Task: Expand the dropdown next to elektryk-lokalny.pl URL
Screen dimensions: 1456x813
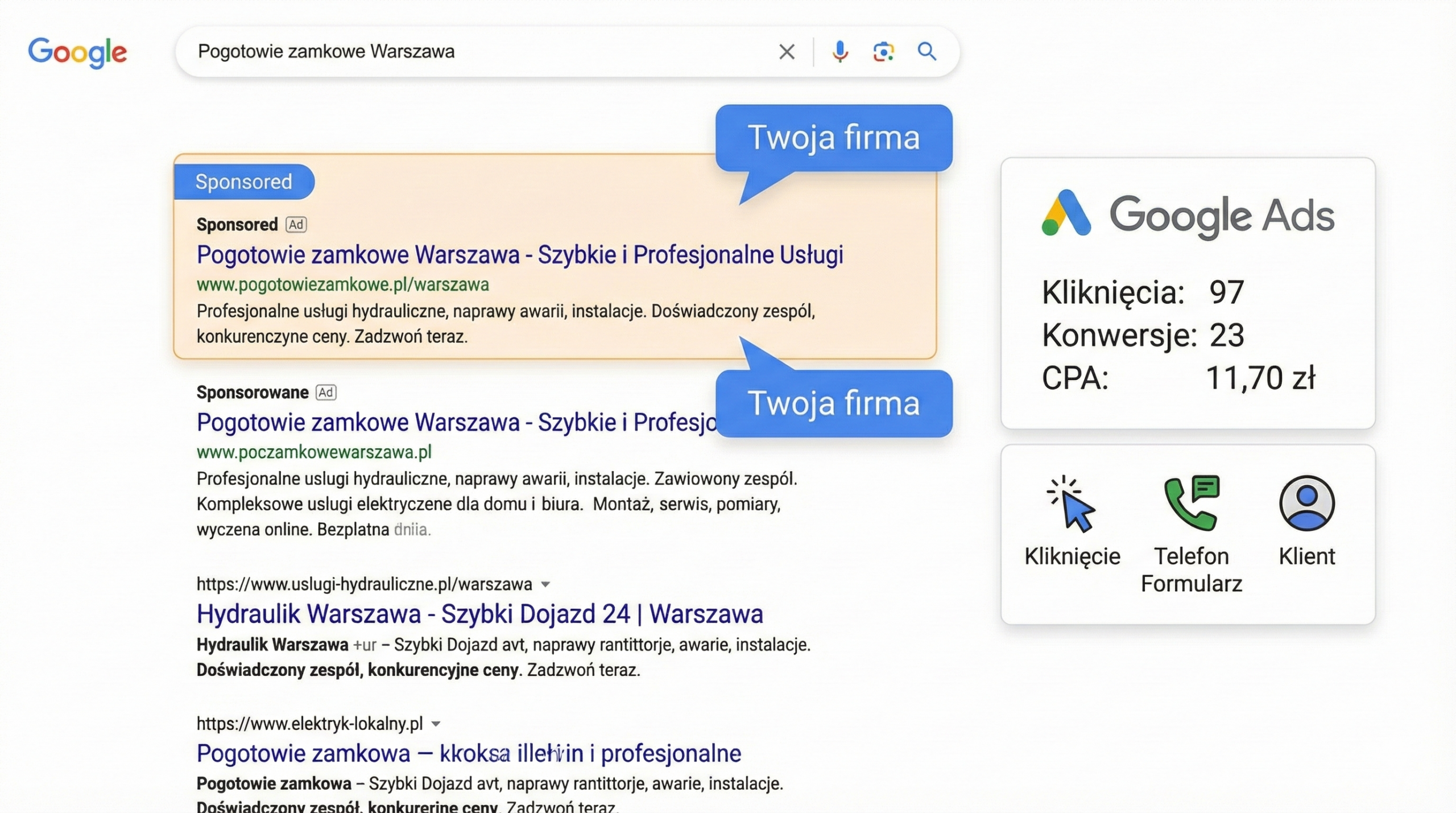Action: point(436,723)
